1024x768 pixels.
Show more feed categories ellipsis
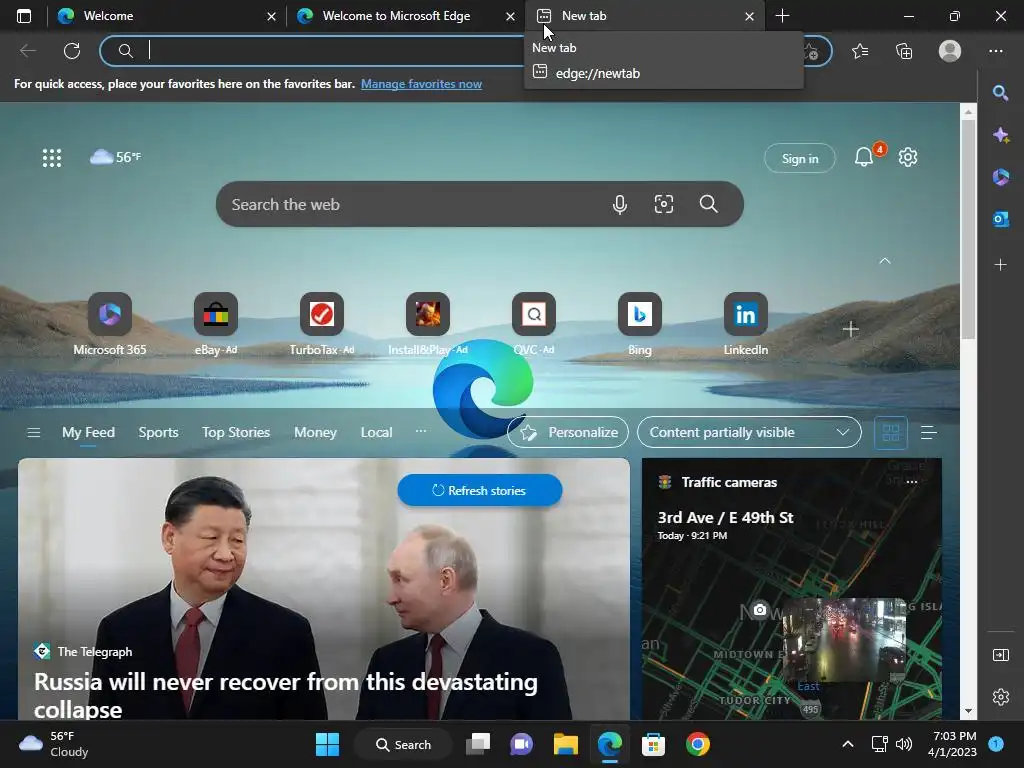click(421, 431)
